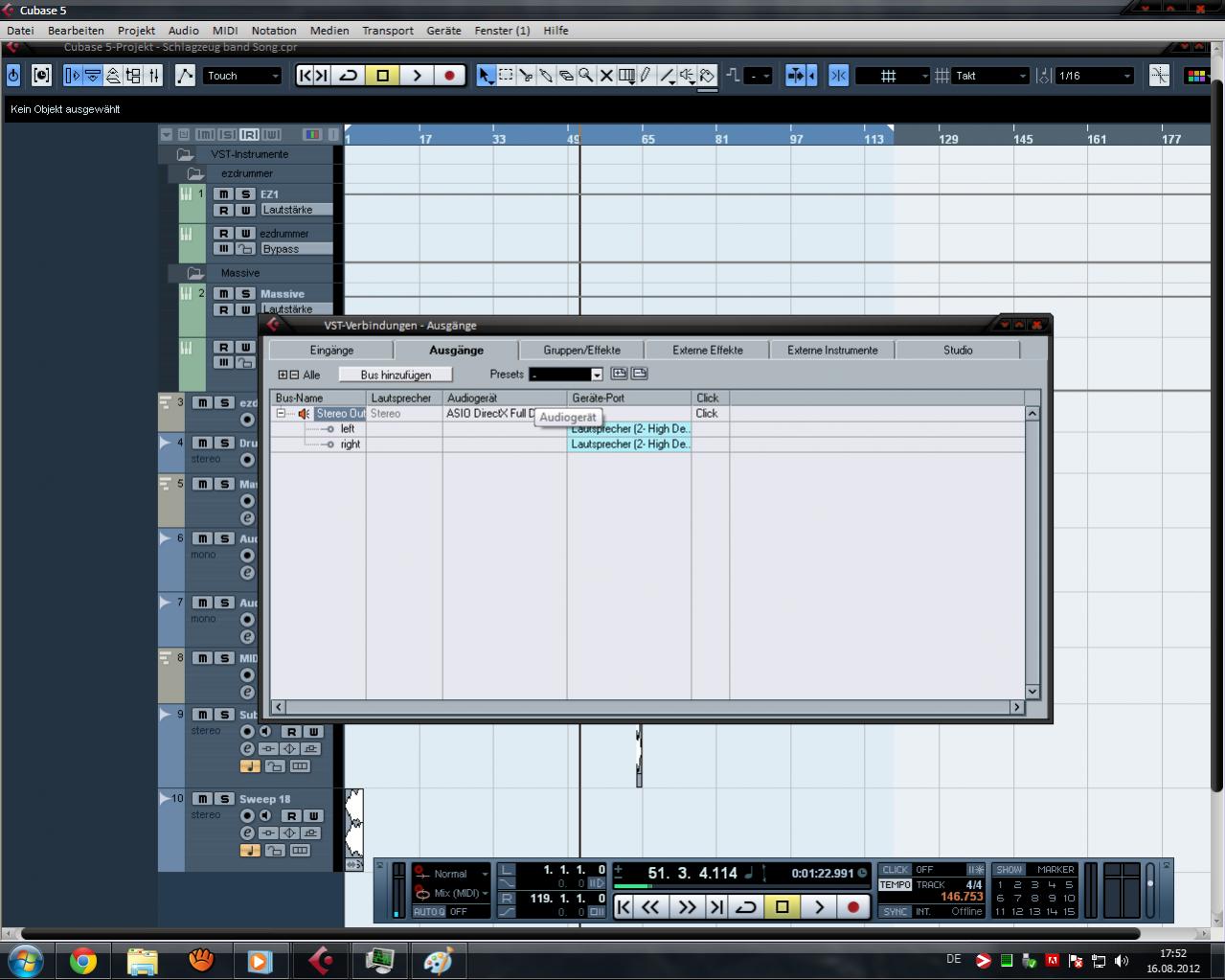Screen dimensions: 1225x980
Task: Solo track 9
Action: pyautogui.click(x=225, y=715)
